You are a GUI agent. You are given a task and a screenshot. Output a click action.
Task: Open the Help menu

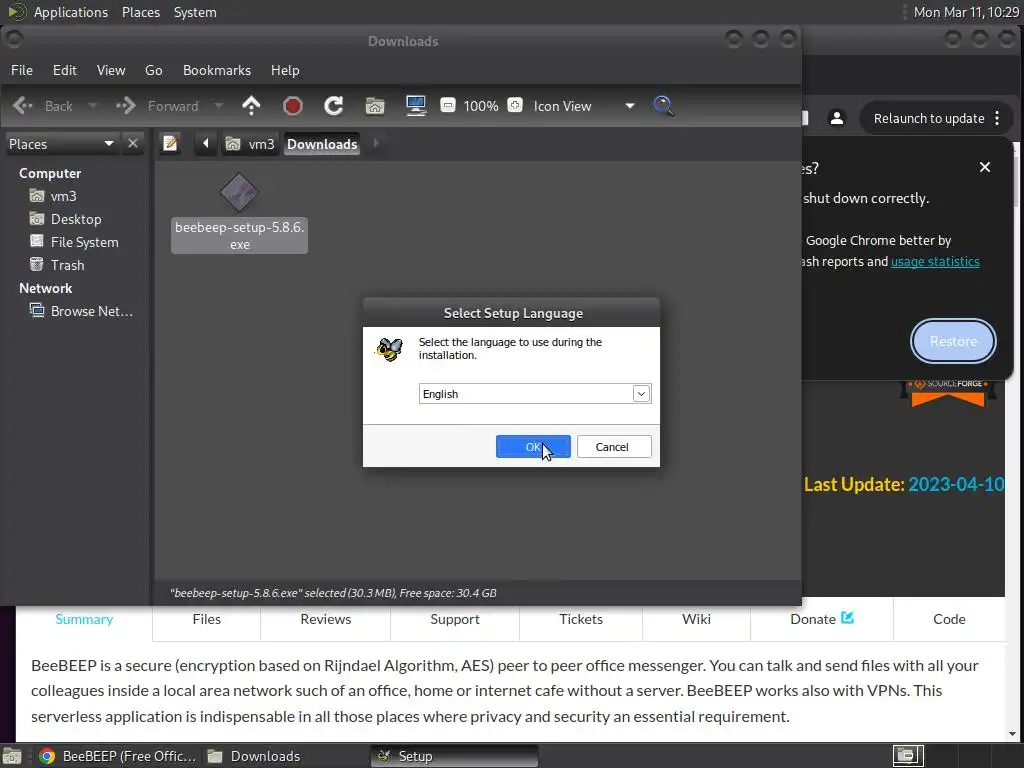(285, 70)
